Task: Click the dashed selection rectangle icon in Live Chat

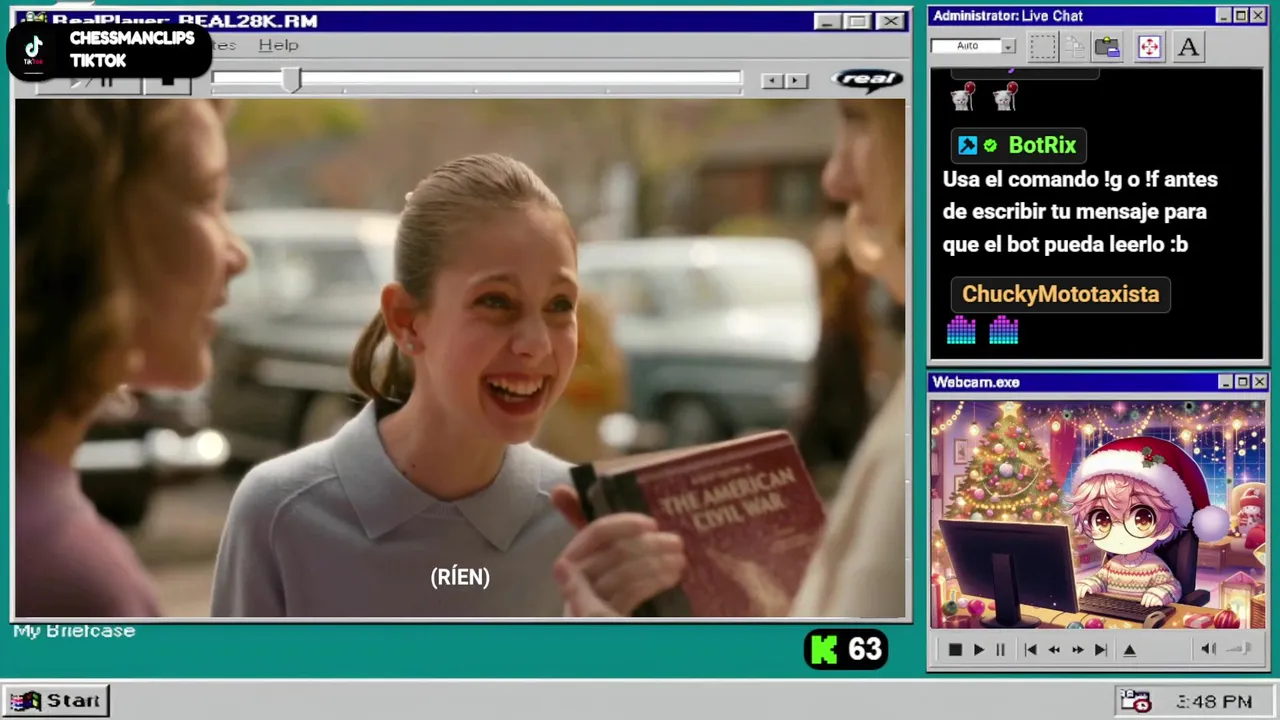Action: pyautogui.click(x=1043, y=46)
